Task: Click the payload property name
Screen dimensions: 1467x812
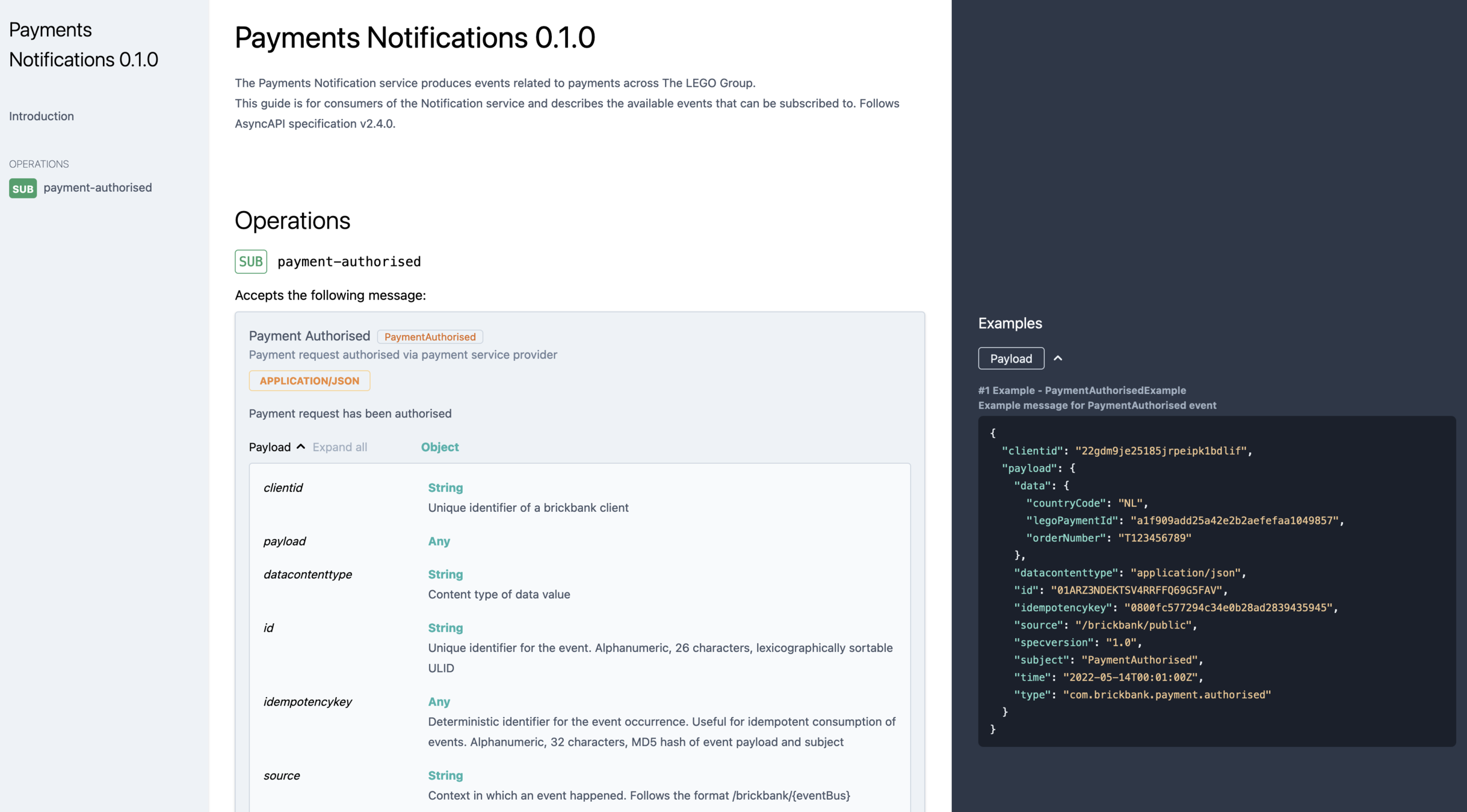Action: coord(284,541)
